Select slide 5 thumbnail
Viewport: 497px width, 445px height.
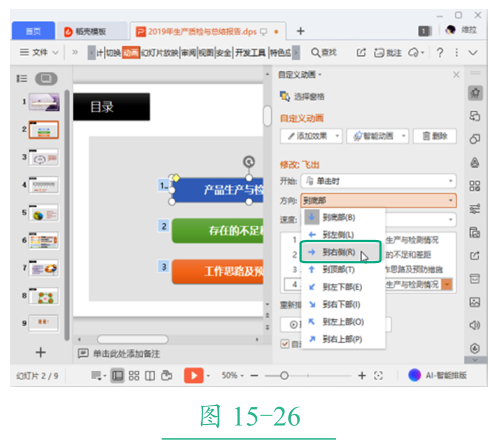(44, 213)
